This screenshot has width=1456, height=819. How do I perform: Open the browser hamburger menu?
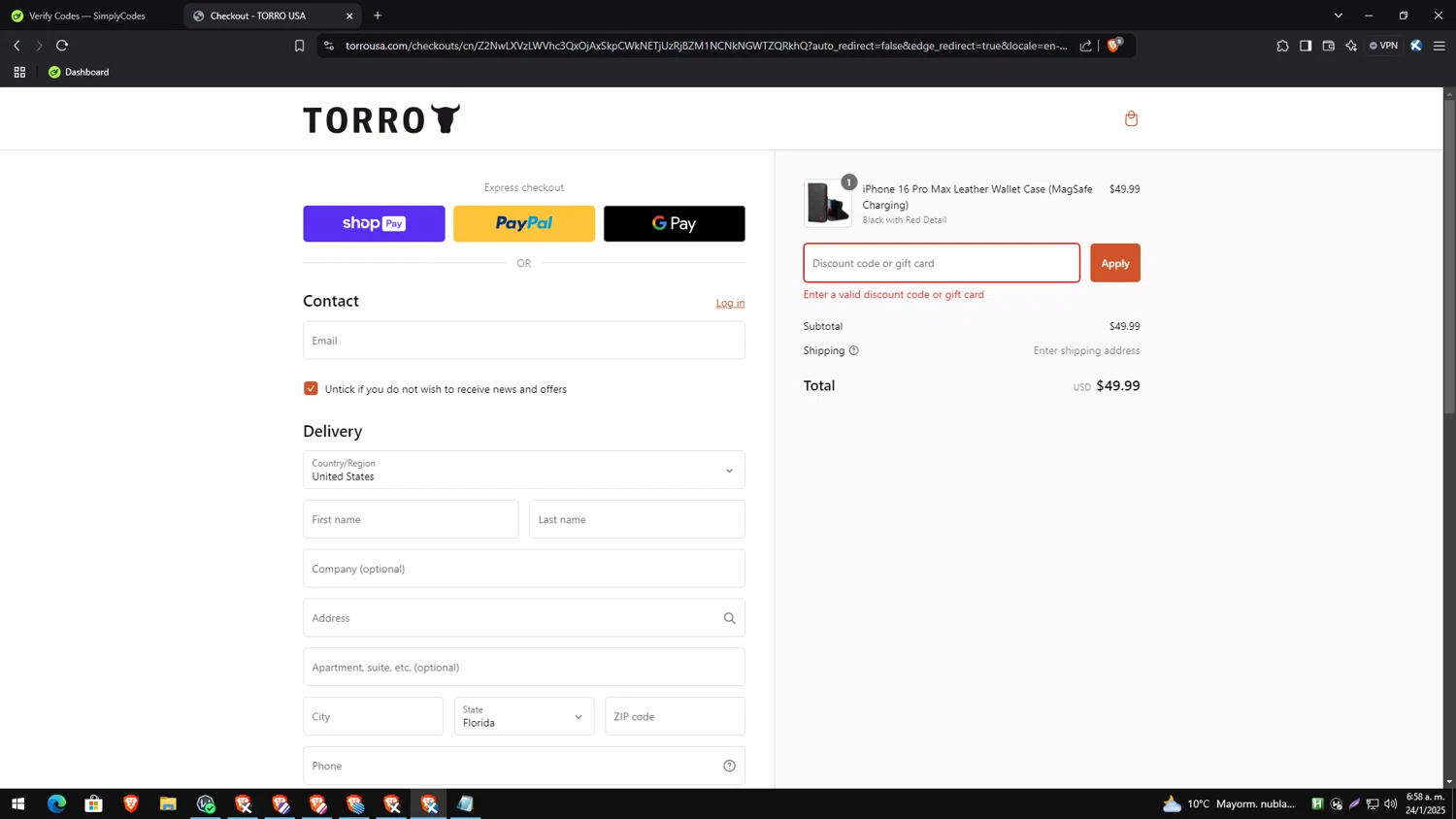(x=1439, y=46)
